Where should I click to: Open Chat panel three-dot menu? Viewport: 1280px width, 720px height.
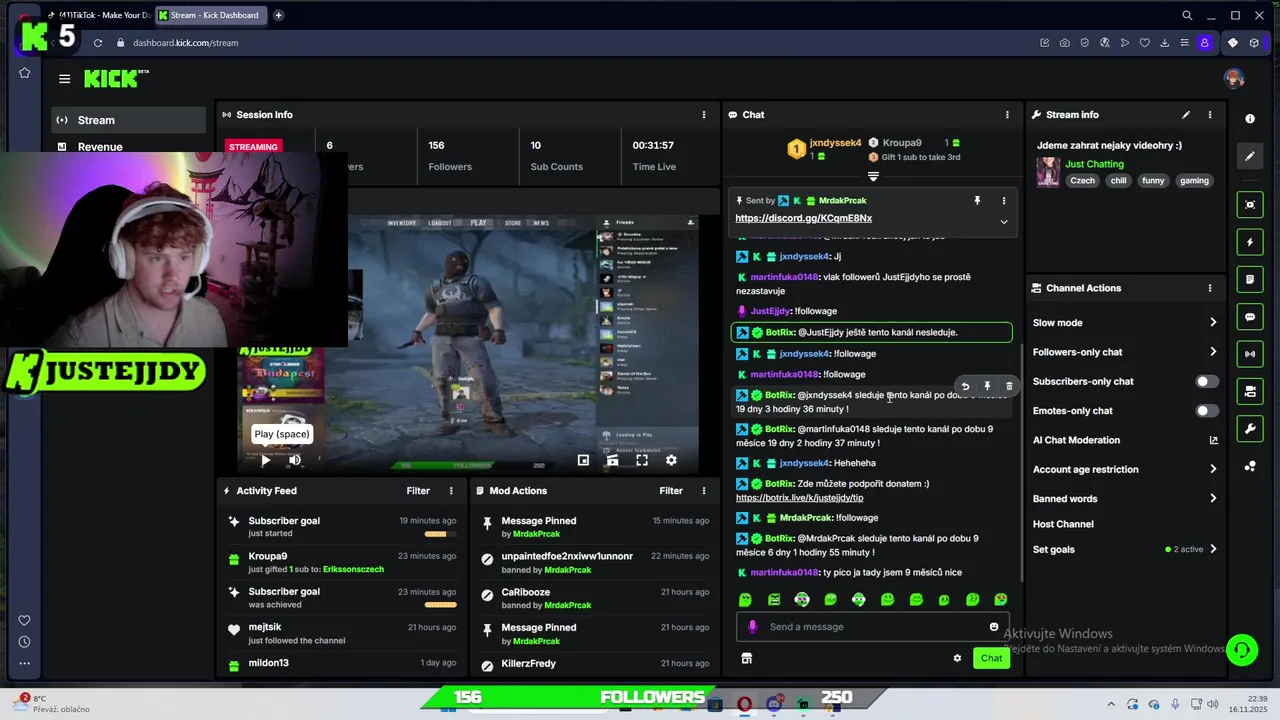1007,115
